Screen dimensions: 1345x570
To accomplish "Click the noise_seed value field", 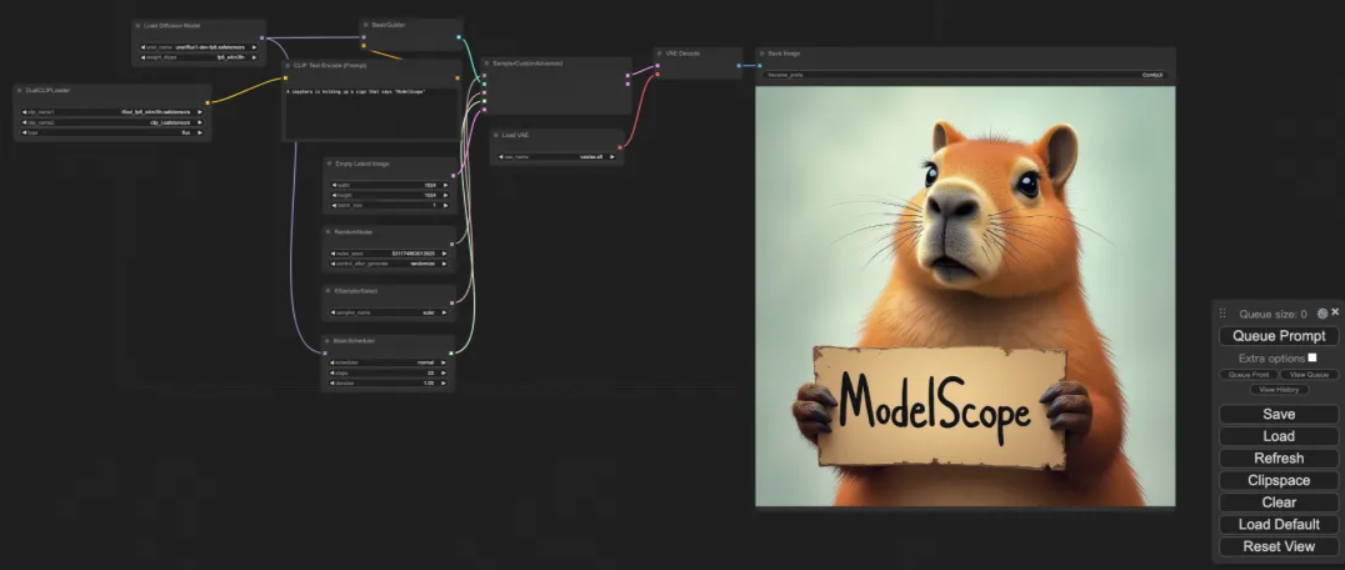I will 390,253.
